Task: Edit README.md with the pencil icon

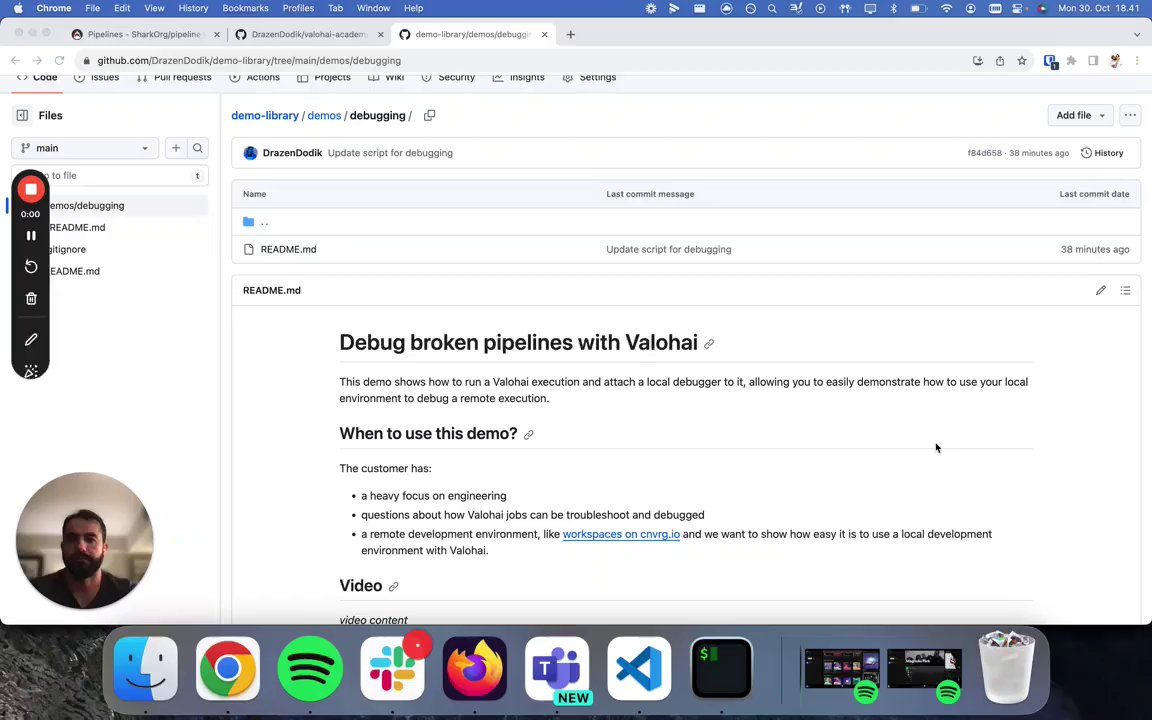Action: tap(1101, 290)
